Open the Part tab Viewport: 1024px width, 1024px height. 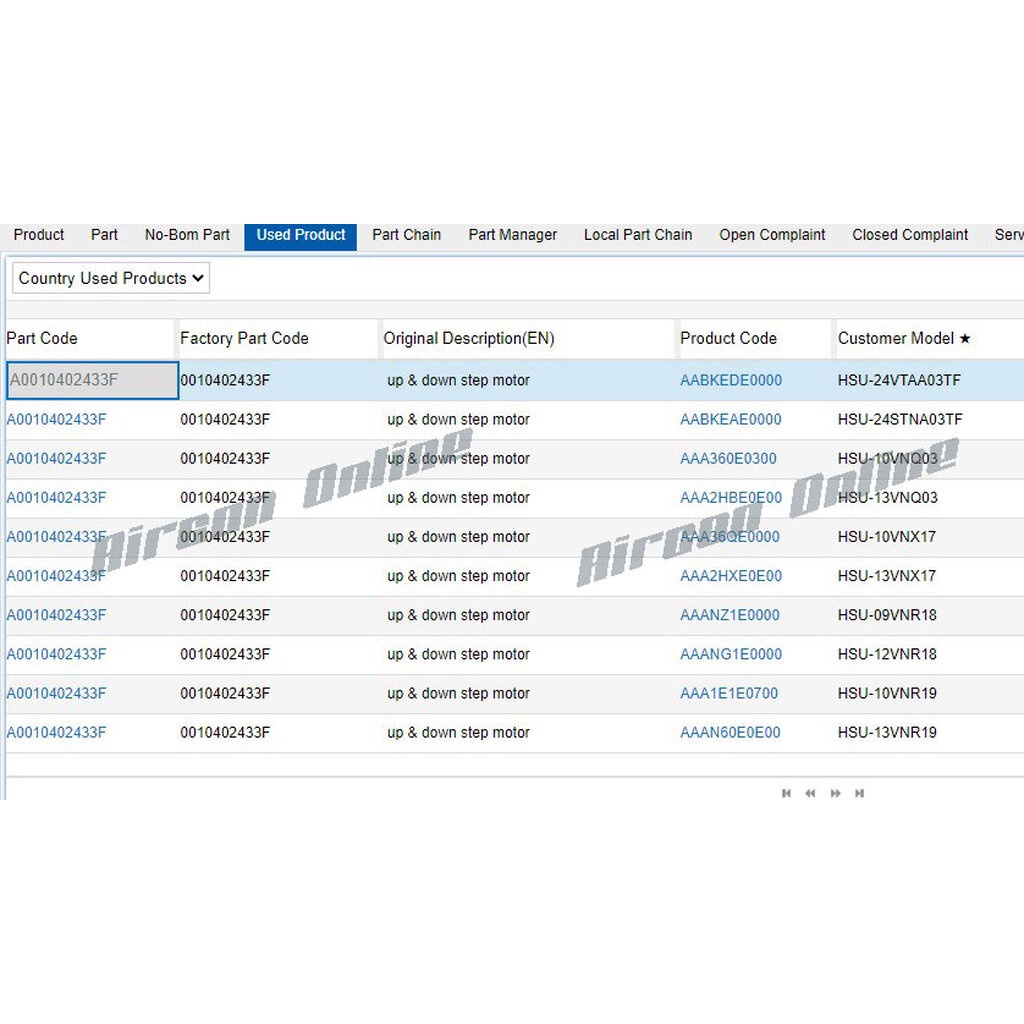click(x=104, y=235)
